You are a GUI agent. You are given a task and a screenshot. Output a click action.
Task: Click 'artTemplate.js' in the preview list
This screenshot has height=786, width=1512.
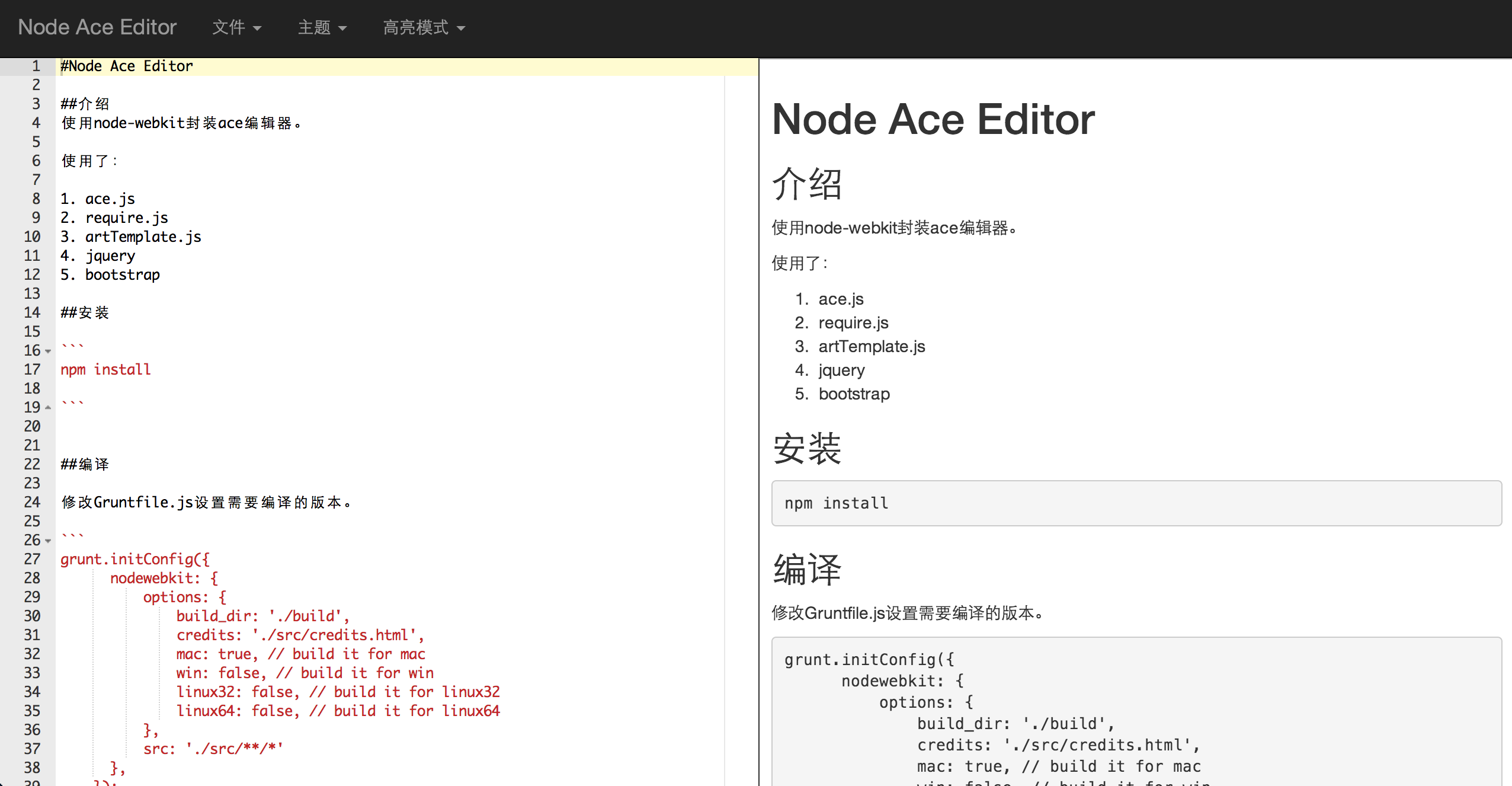[x=871, y=347]
